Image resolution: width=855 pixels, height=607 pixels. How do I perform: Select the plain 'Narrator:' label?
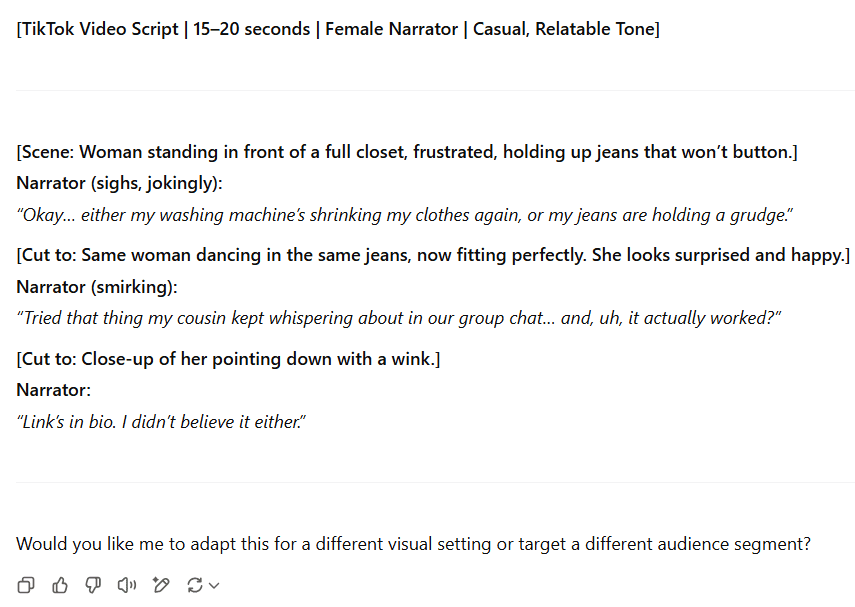pos(53,390)
